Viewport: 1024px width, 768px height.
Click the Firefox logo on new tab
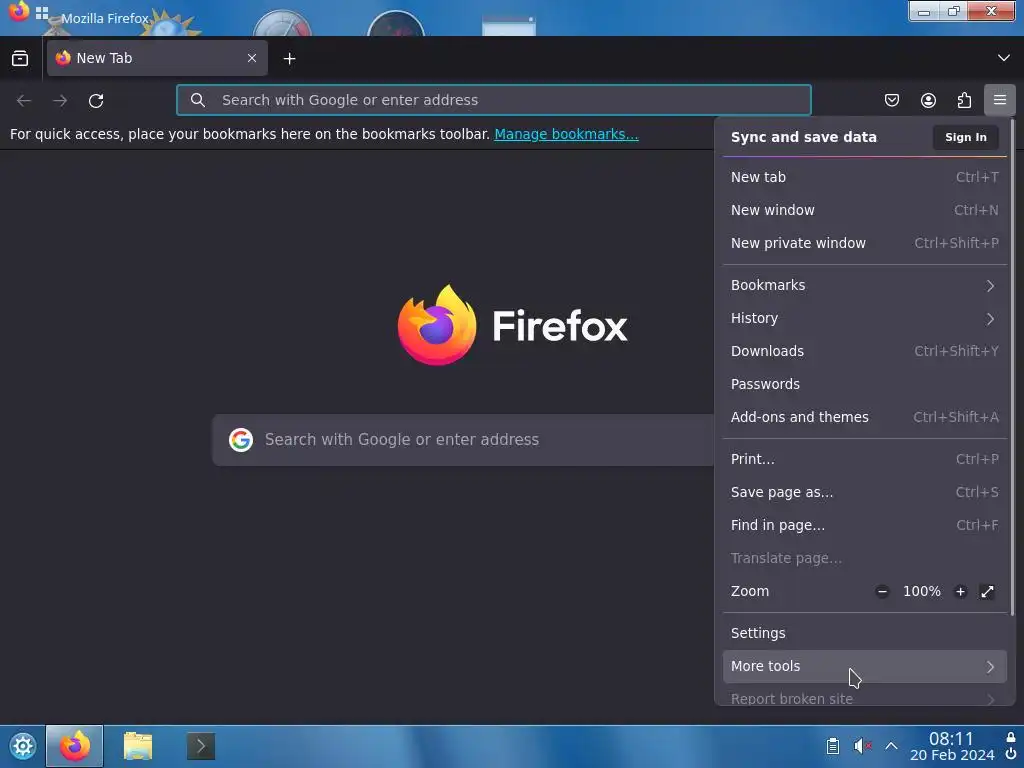(513, 325)
